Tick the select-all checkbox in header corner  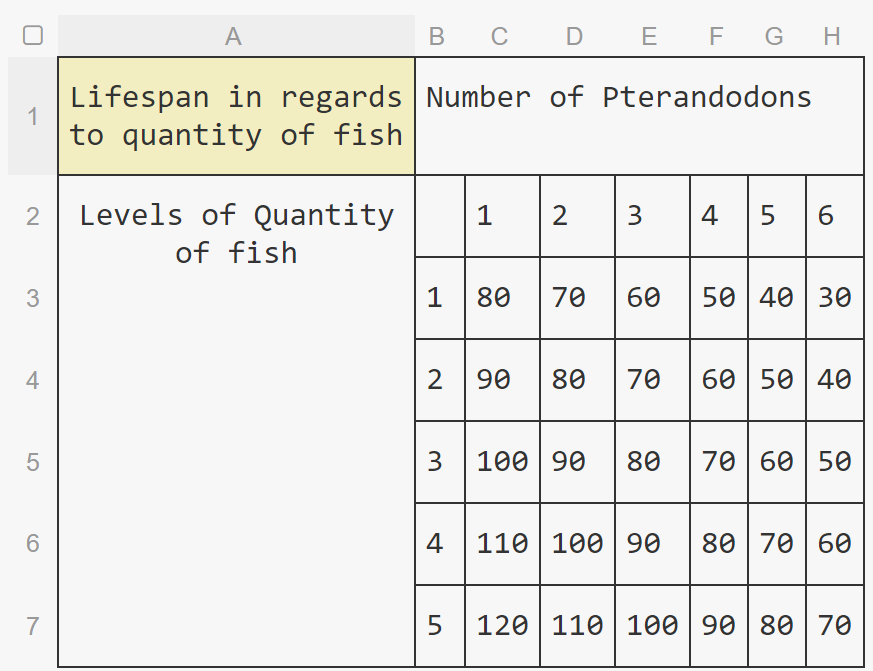click(33, 36)
